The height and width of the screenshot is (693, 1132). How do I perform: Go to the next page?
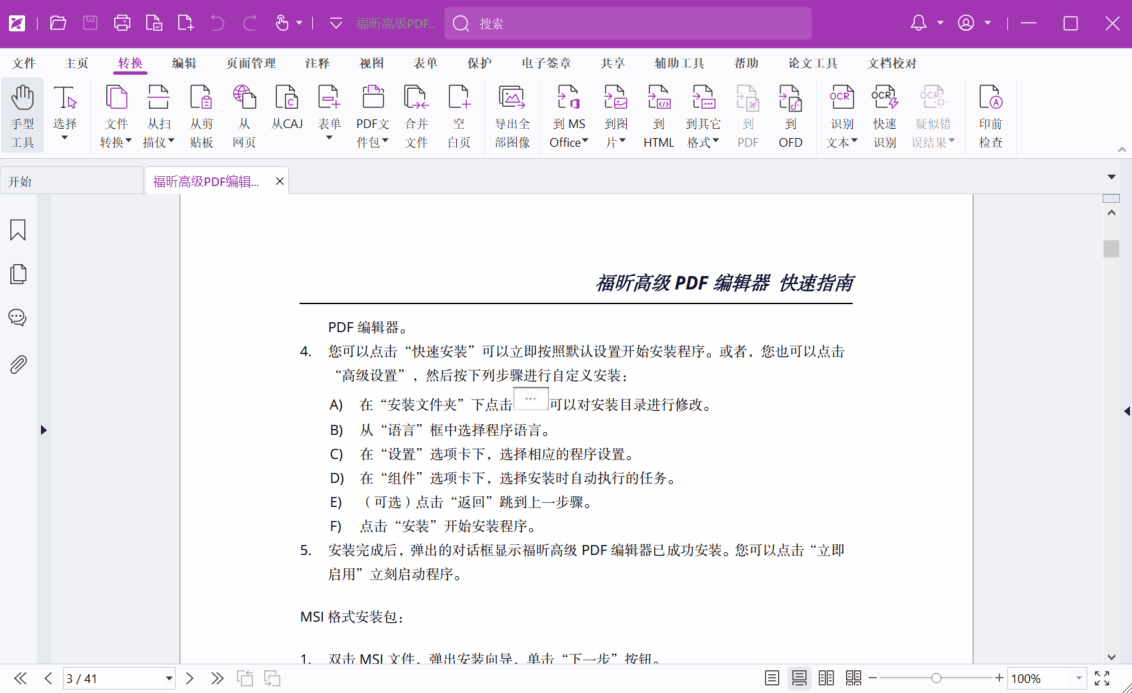[190, 678]
